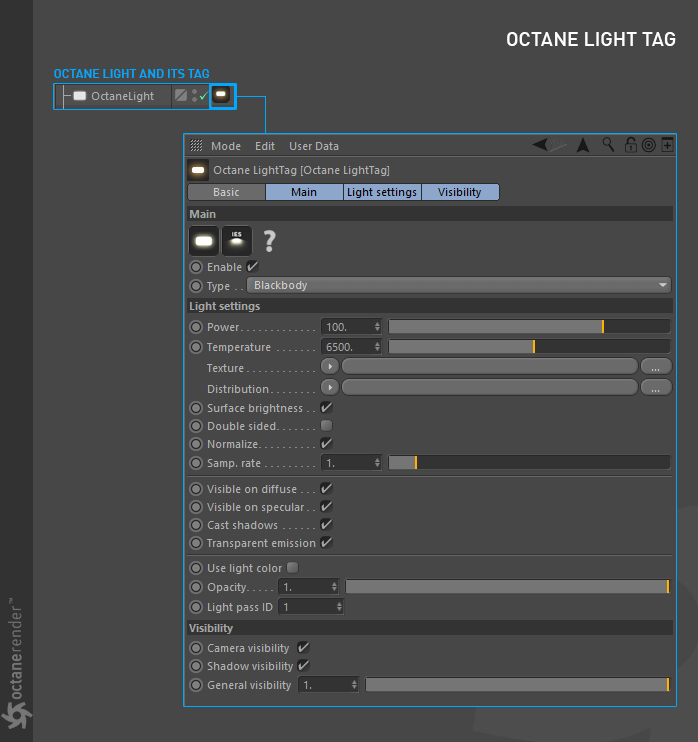The height and width of the screenshot is (742, 698).
Task: Toggle the Enable checkbox
Action: coord(252,266)
